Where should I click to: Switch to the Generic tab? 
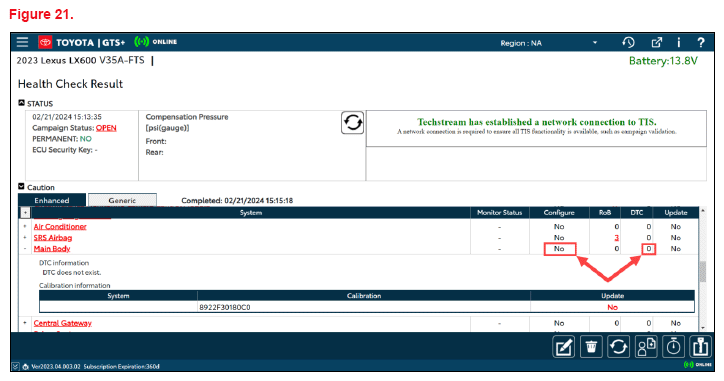pos(122,200)
